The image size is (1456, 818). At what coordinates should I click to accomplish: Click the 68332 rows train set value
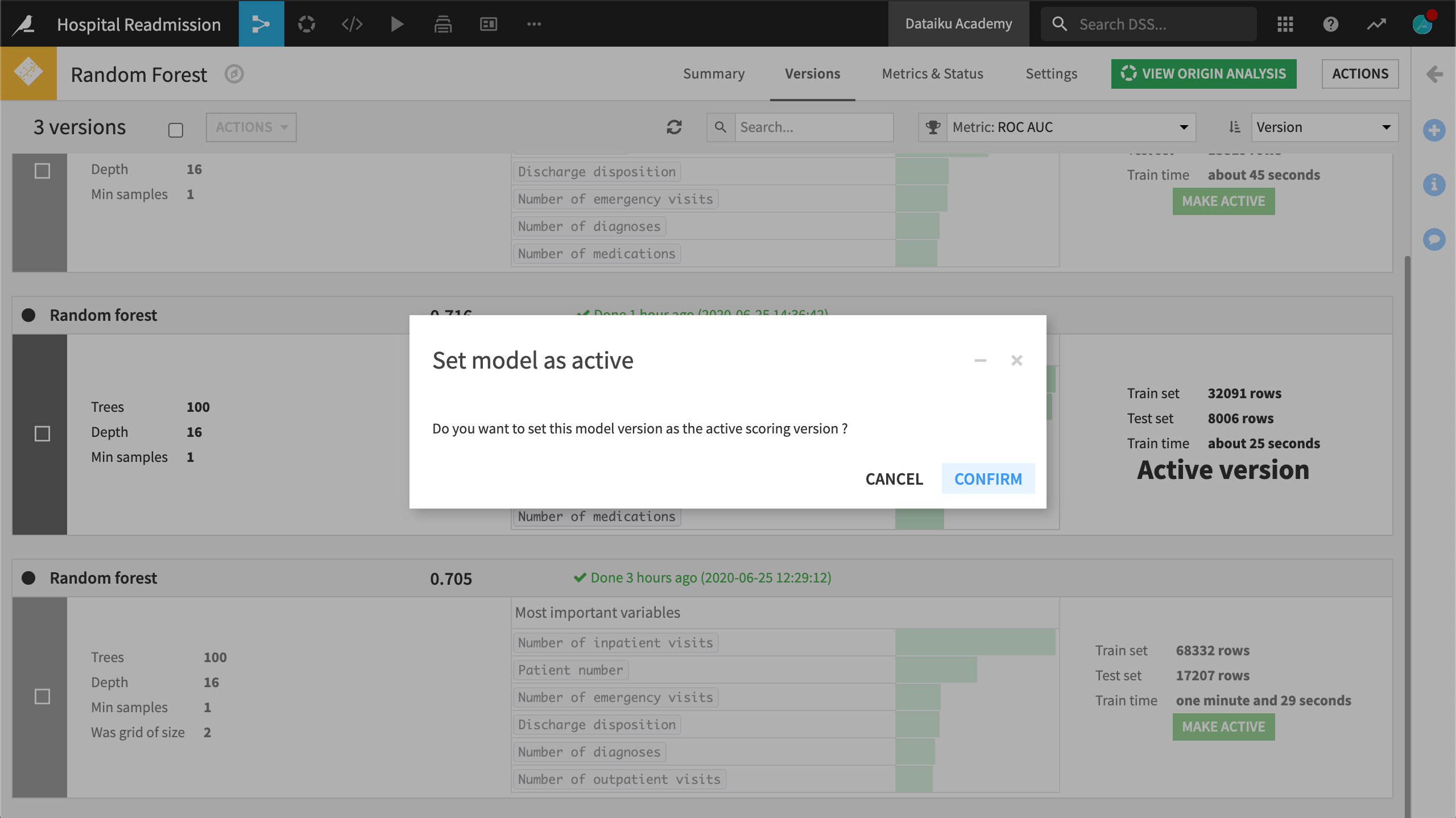[x=1213, y=651]
